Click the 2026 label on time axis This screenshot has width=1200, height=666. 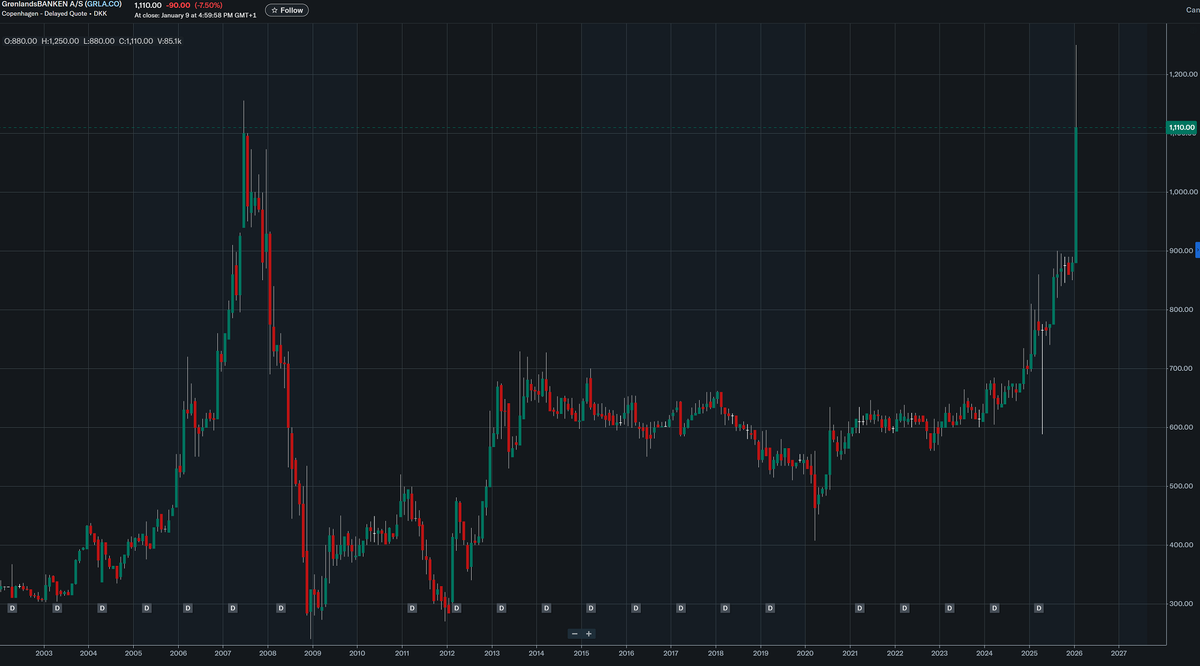pos(1074,653)
